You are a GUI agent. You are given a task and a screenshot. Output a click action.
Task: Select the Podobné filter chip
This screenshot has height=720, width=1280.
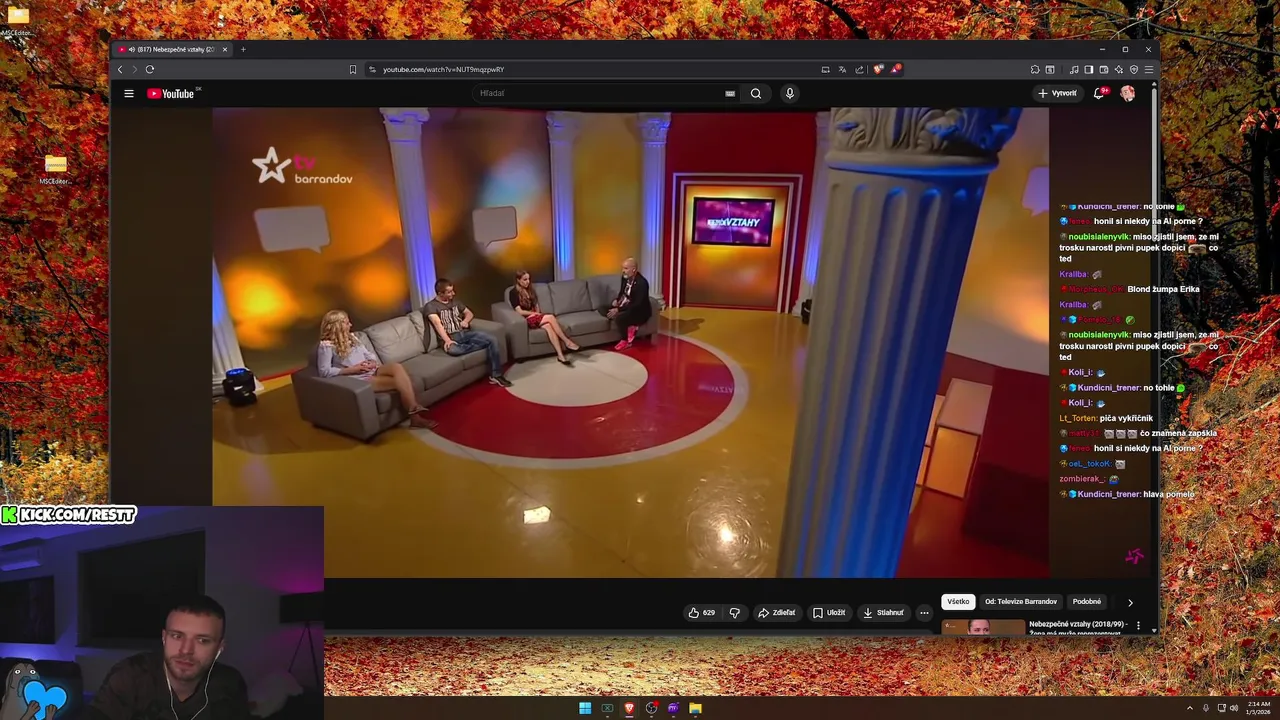pyautogui.click(x=1087, y=602)
